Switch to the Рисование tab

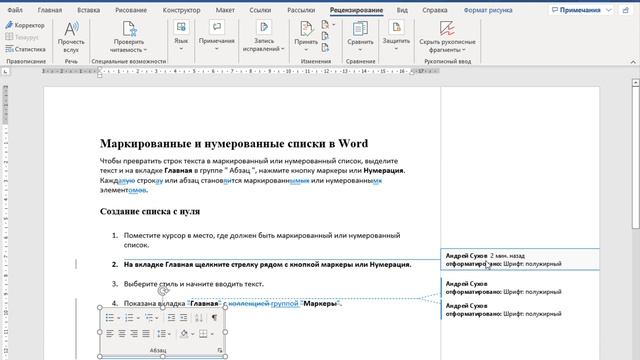click(x=131, y=10)
